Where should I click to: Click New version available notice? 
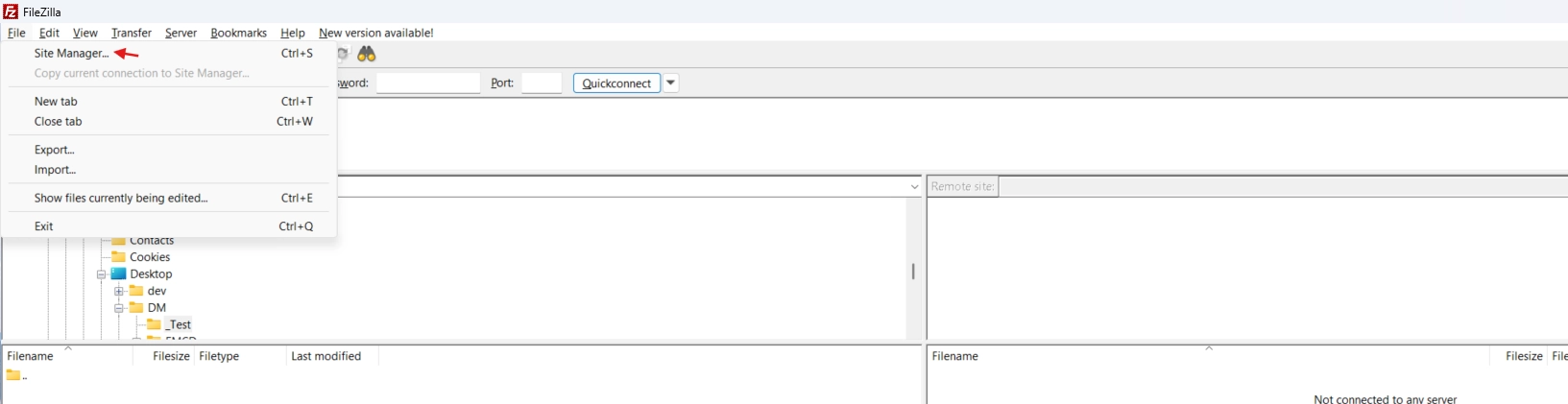click(375, 33)
